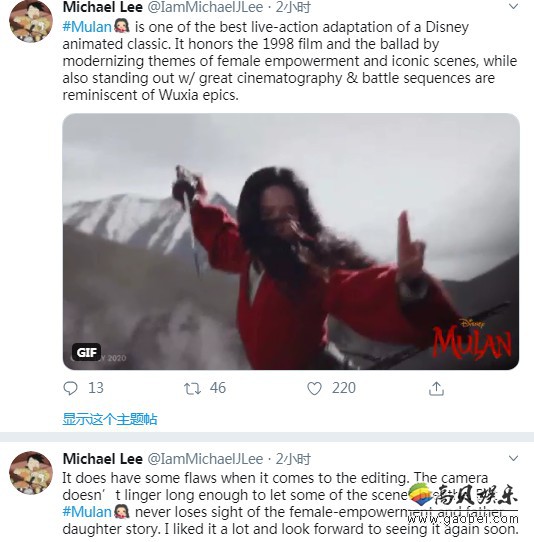This screenshot has height=542, width=534.
Task: Open the #Mulan hashtag in second tweet
Action: coord(87,512)
